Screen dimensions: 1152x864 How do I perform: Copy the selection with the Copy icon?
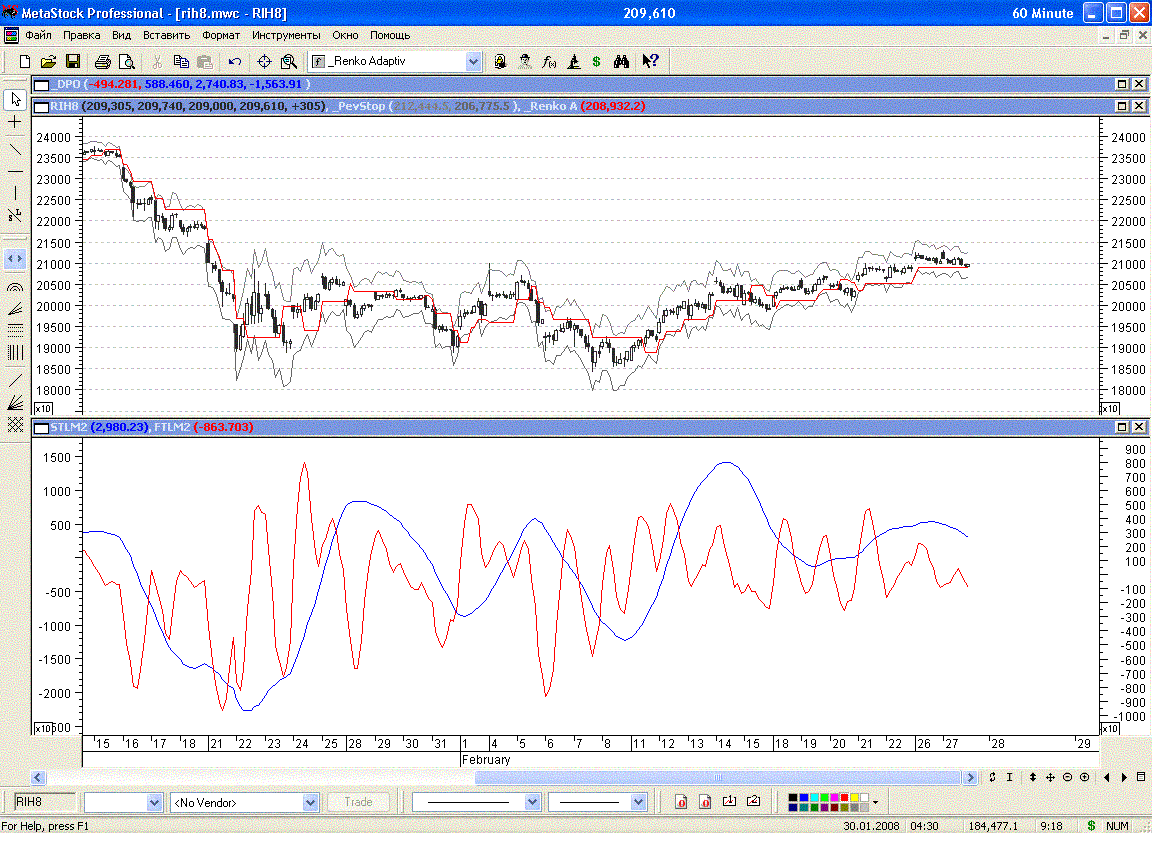click(181, 62)
